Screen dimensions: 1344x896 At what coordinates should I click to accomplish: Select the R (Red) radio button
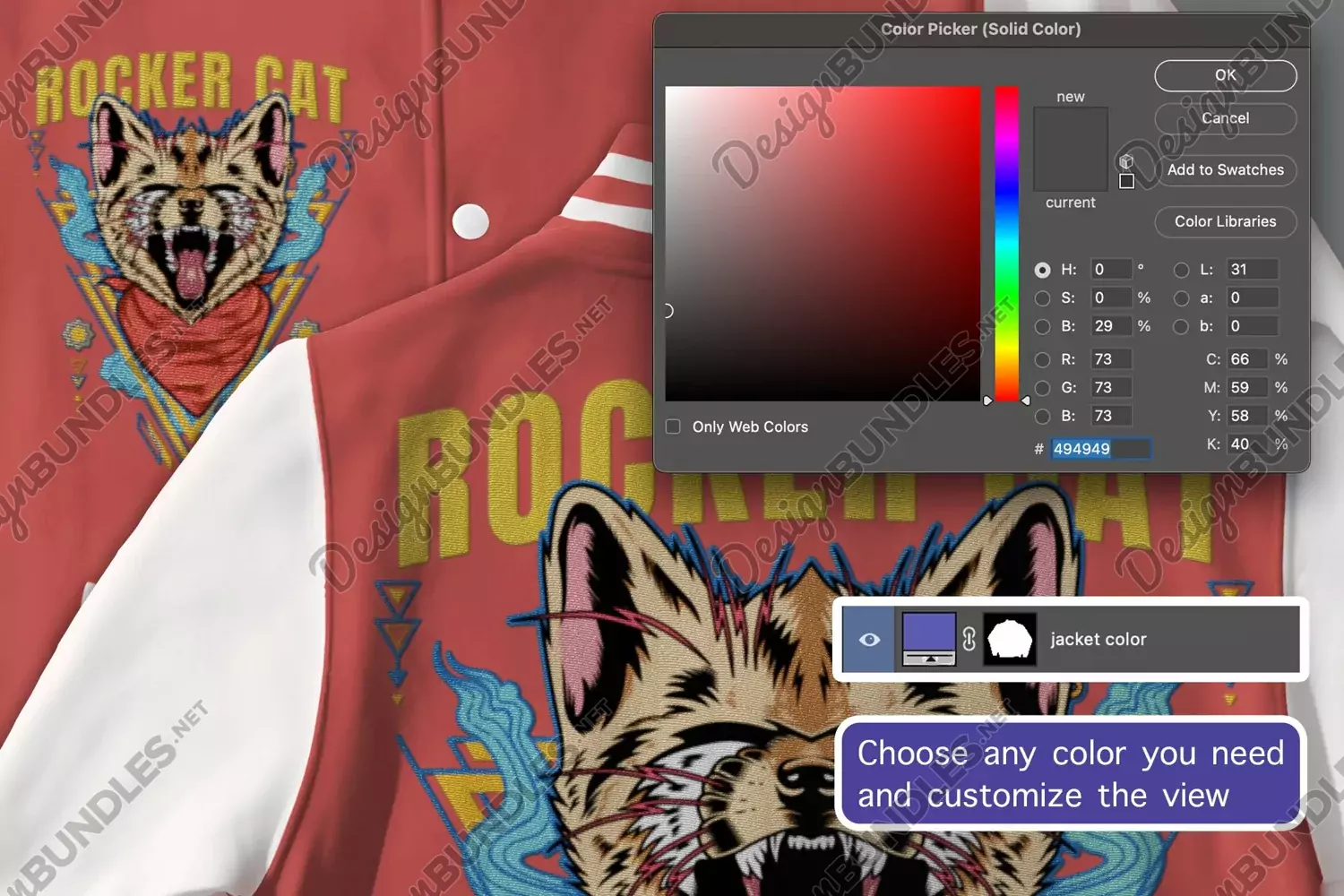coord(1042,359)
